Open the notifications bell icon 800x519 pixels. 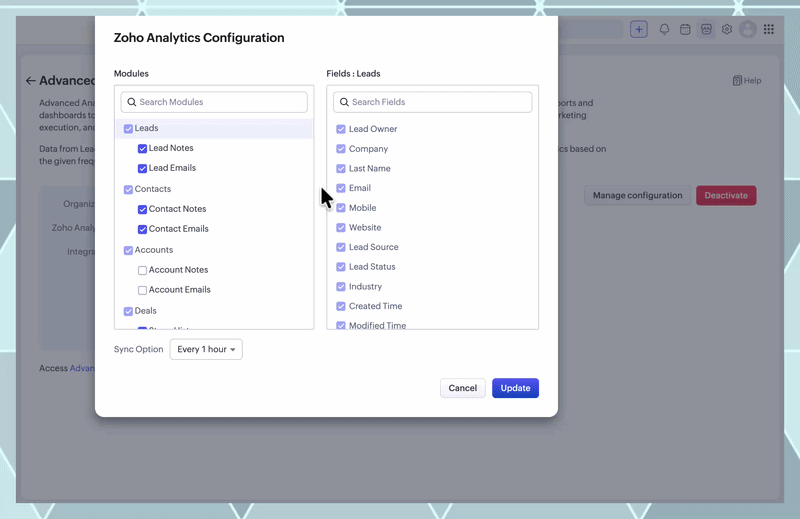[x=664, y=29]
